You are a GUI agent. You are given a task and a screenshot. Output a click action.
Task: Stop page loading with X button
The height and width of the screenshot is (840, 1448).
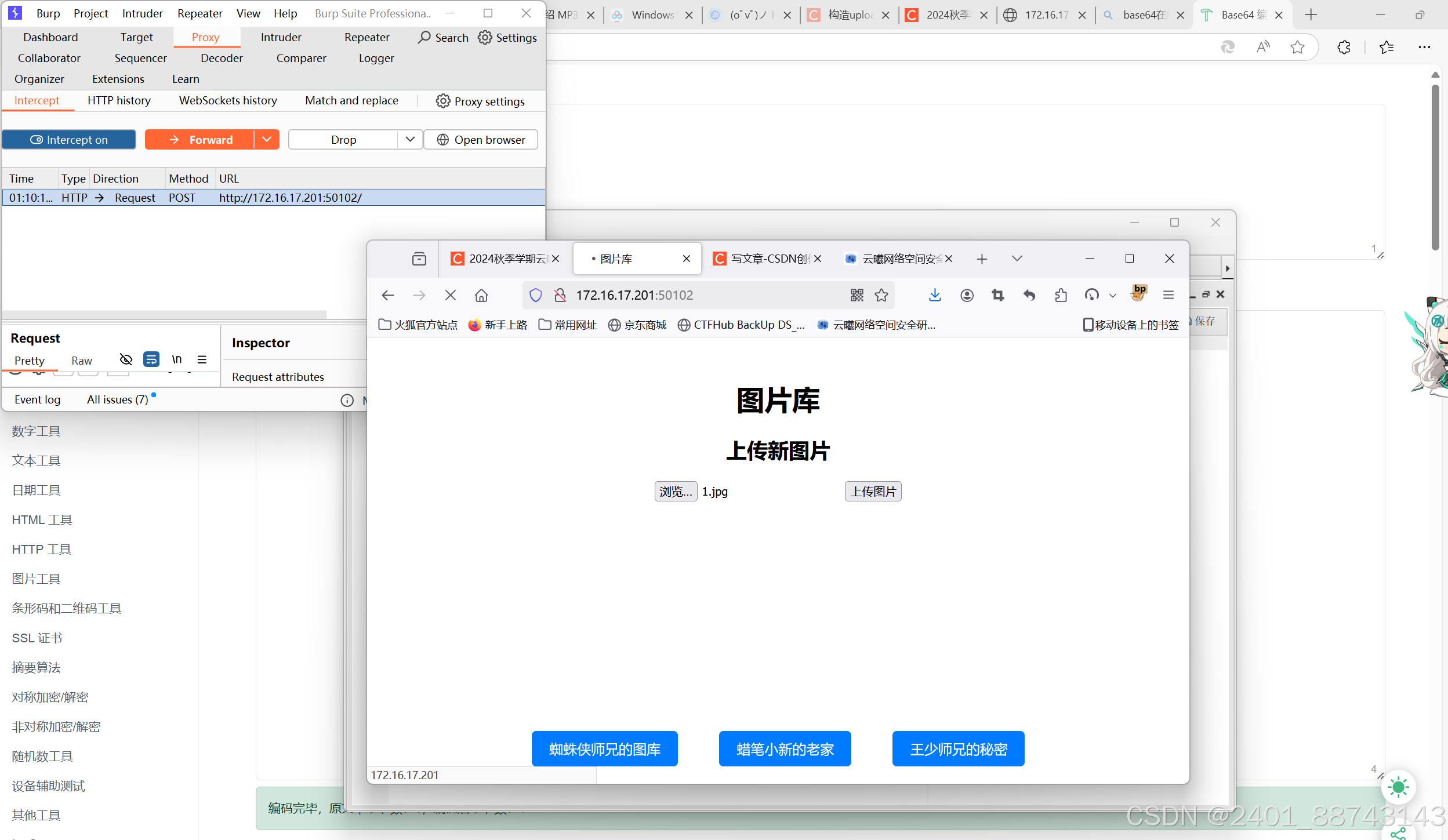pos(450,295)
